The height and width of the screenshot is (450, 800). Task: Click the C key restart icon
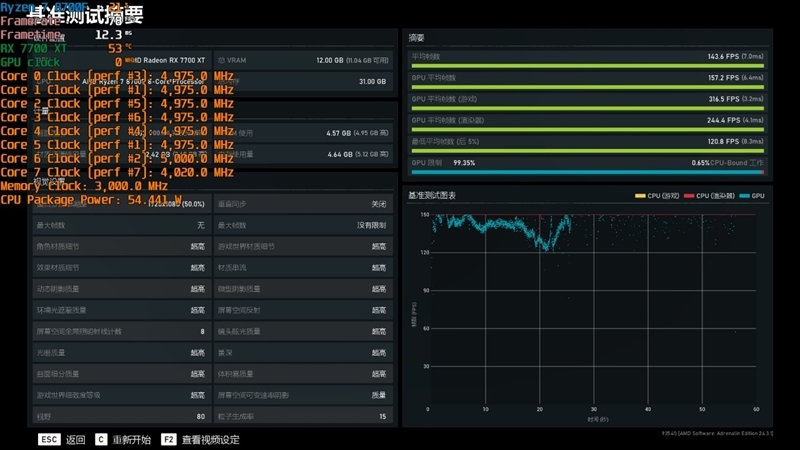point(101,439)
